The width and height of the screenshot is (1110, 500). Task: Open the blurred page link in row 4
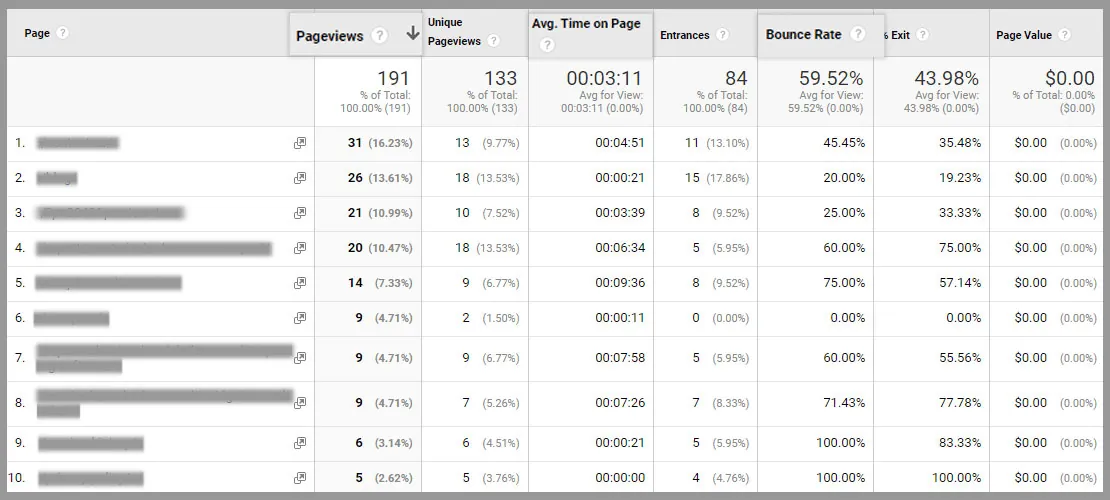pyautogui.click(x=154, y=248)
